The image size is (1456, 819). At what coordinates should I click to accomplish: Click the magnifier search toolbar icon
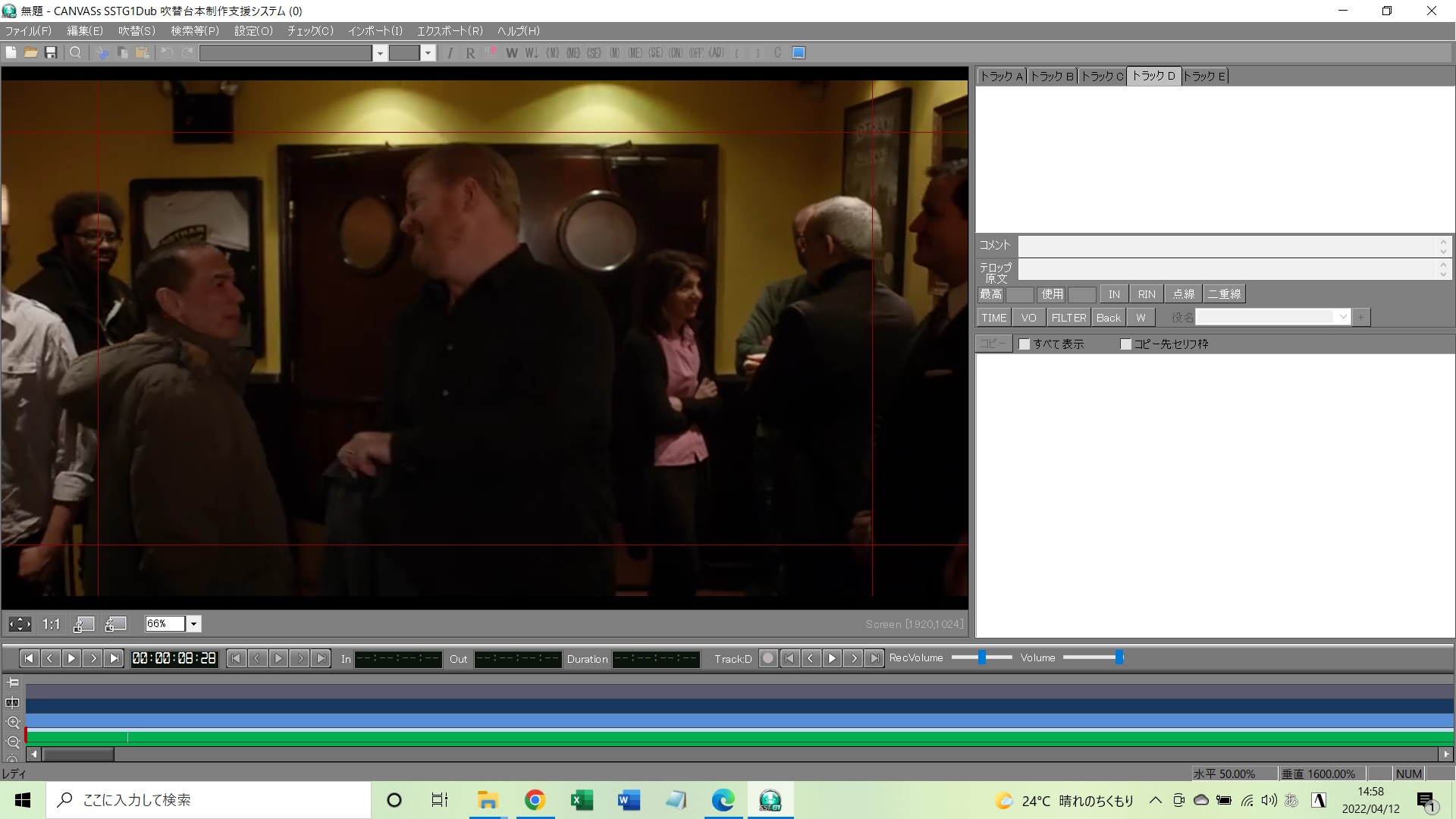[76, 53]
